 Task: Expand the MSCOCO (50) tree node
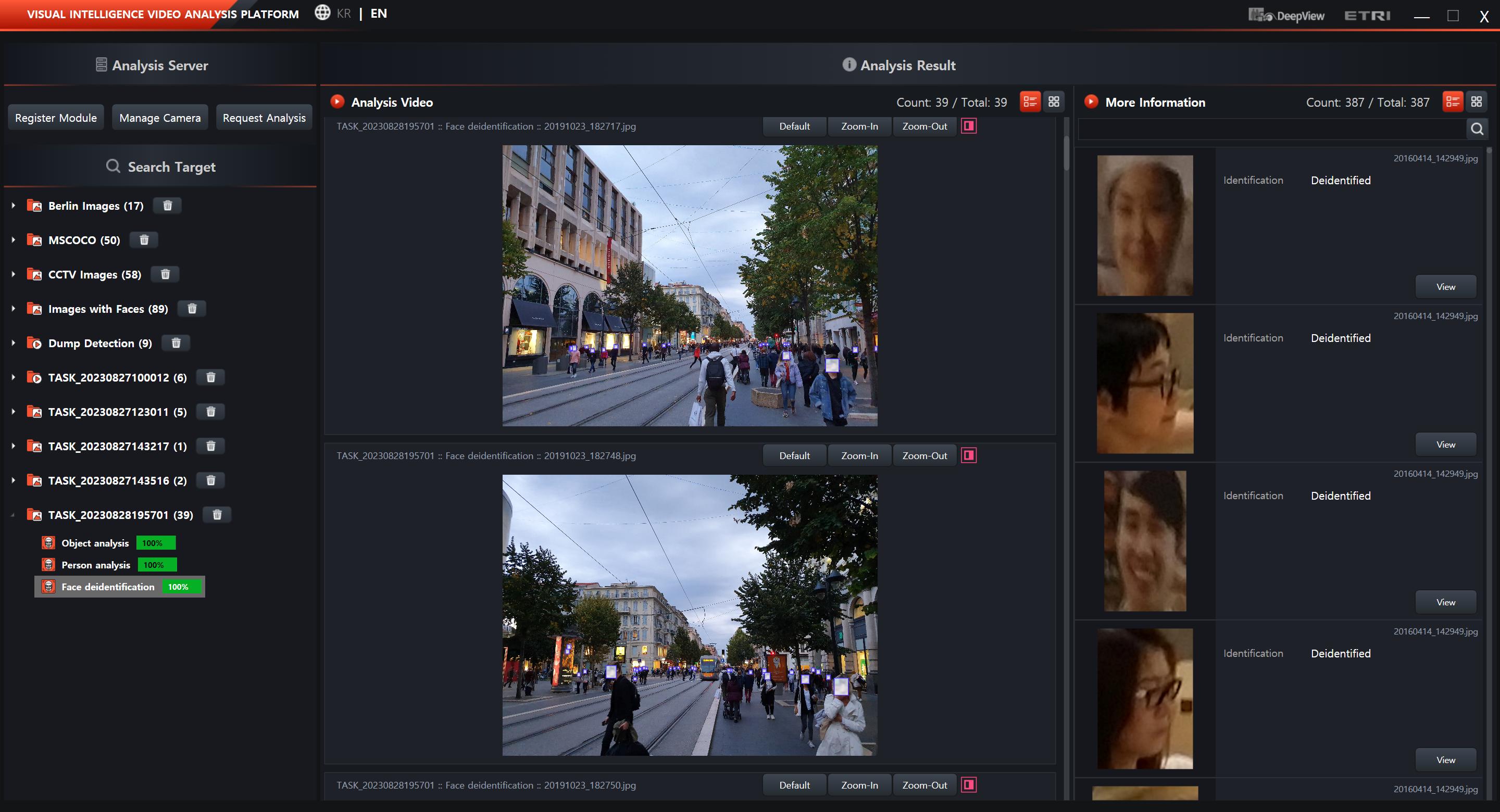coord(13,240)
